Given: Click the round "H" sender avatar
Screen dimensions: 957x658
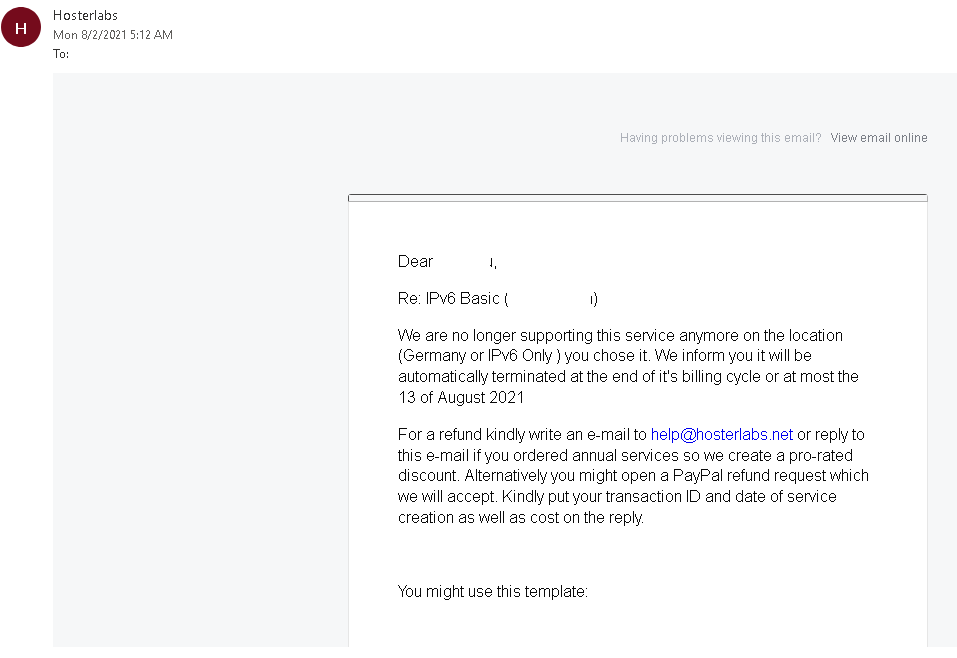Looking at the screenshot, I should 21,29.
